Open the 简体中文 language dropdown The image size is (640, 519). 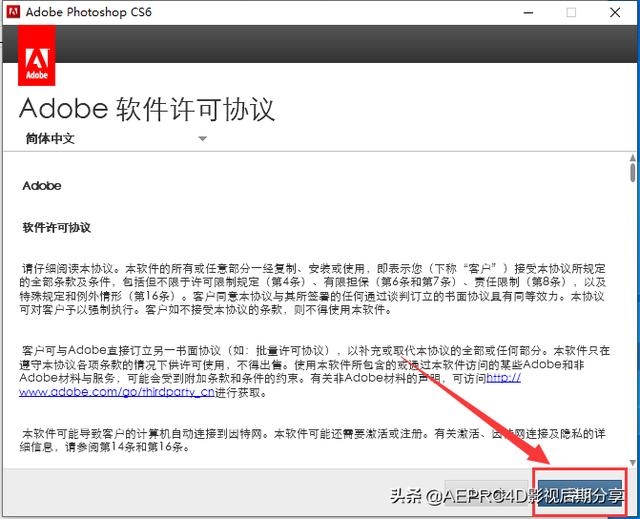pyautogui.click(x=116, y=139)
